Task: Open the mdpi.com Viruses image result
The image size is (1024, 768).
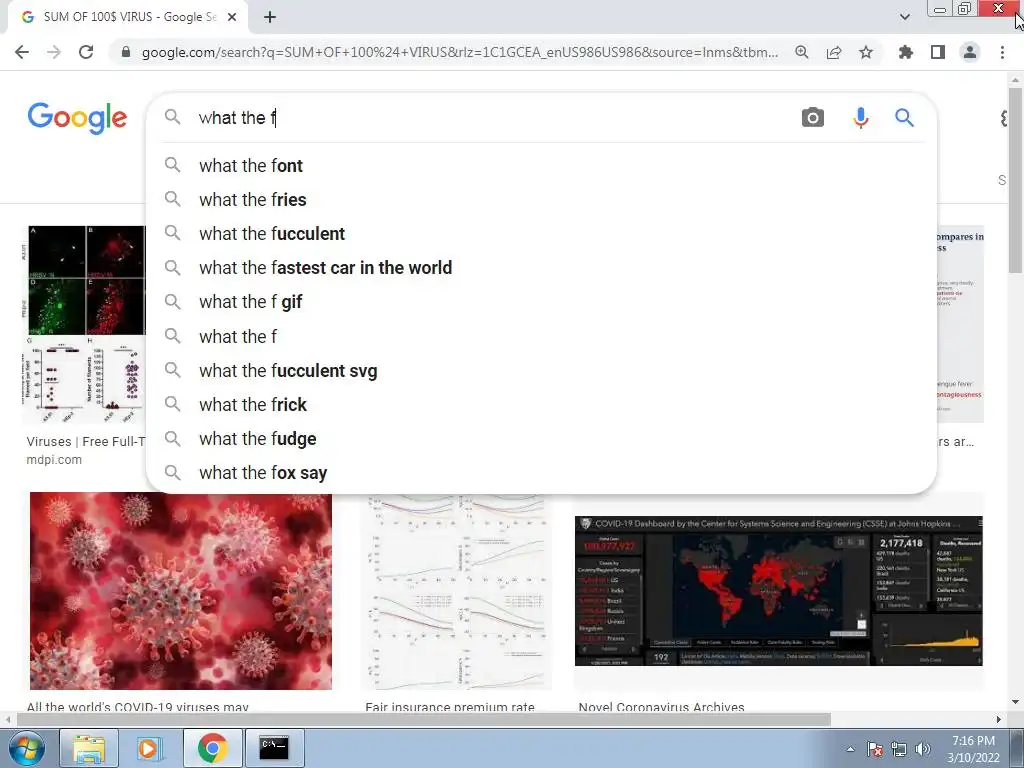Action: coord(86,325)
